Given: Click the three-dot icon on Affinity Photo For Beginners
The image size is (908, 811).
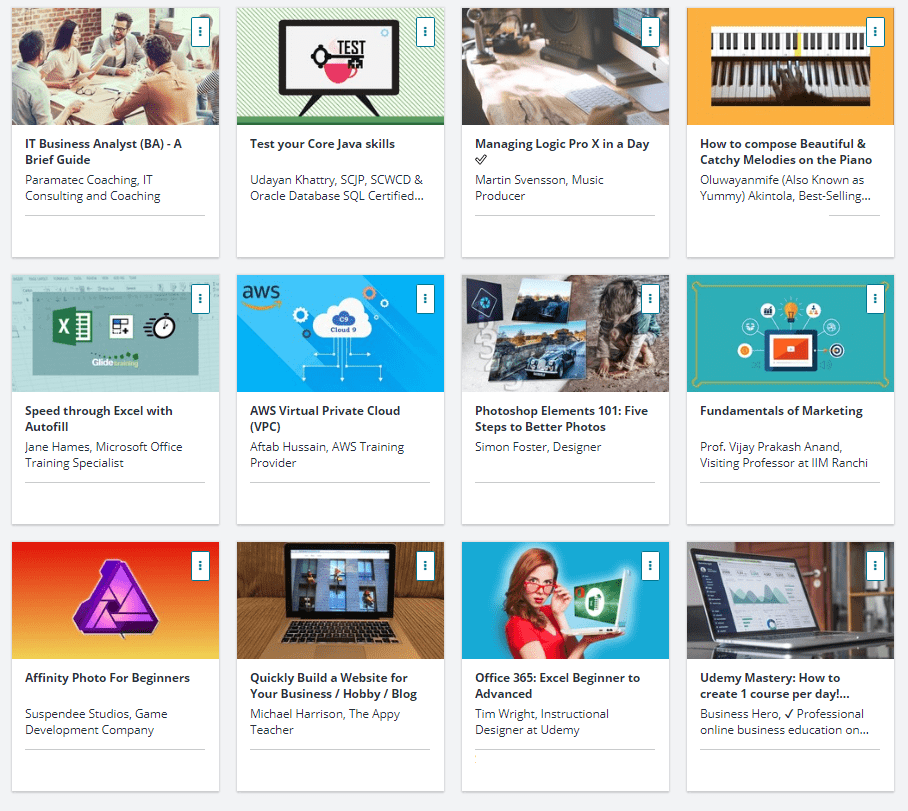Looking at the screenshot, I should coord(200,565).
